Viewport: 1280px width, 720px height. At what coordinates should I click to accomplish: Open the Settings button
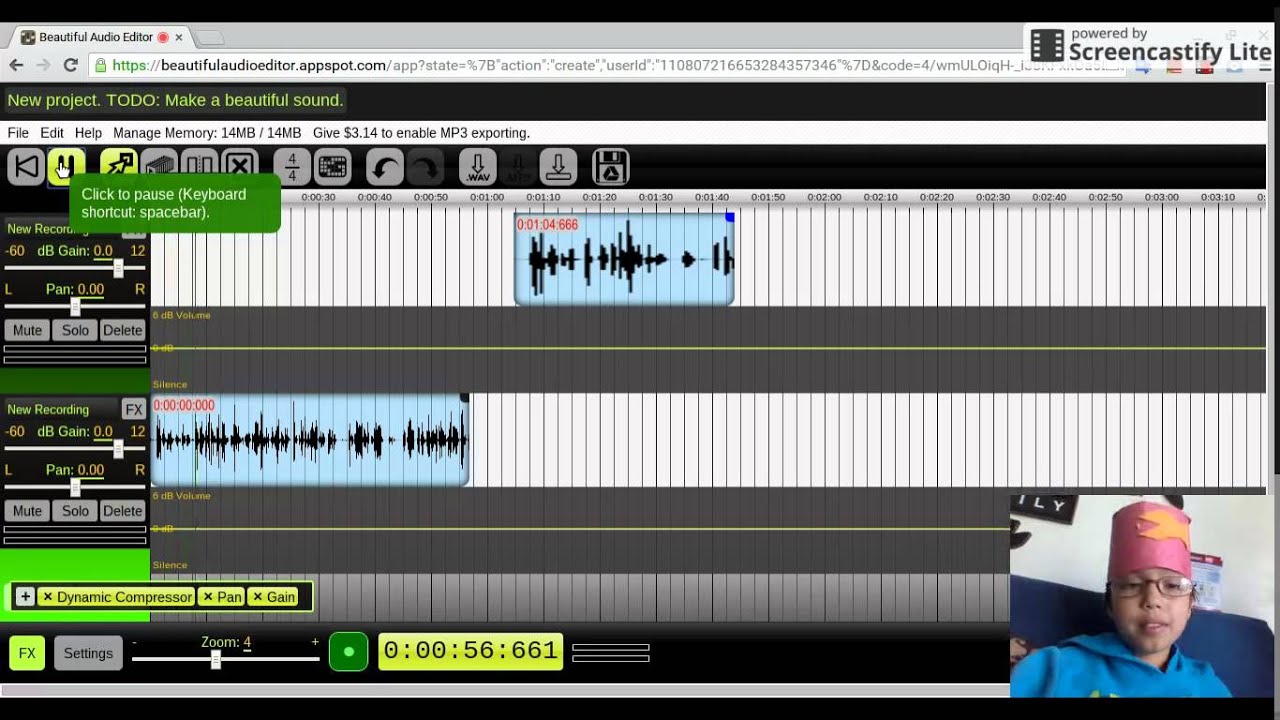tap(88, 653)
